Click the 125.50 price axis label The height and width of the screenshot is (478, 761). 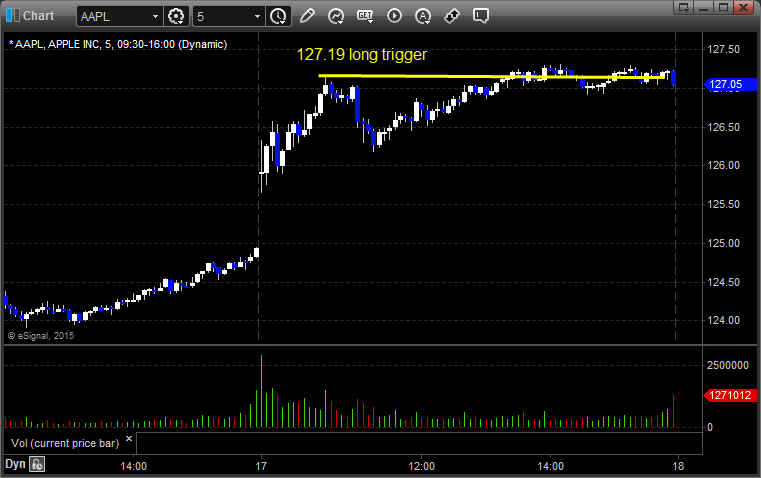pyautogui.click(x=723, y=204)
